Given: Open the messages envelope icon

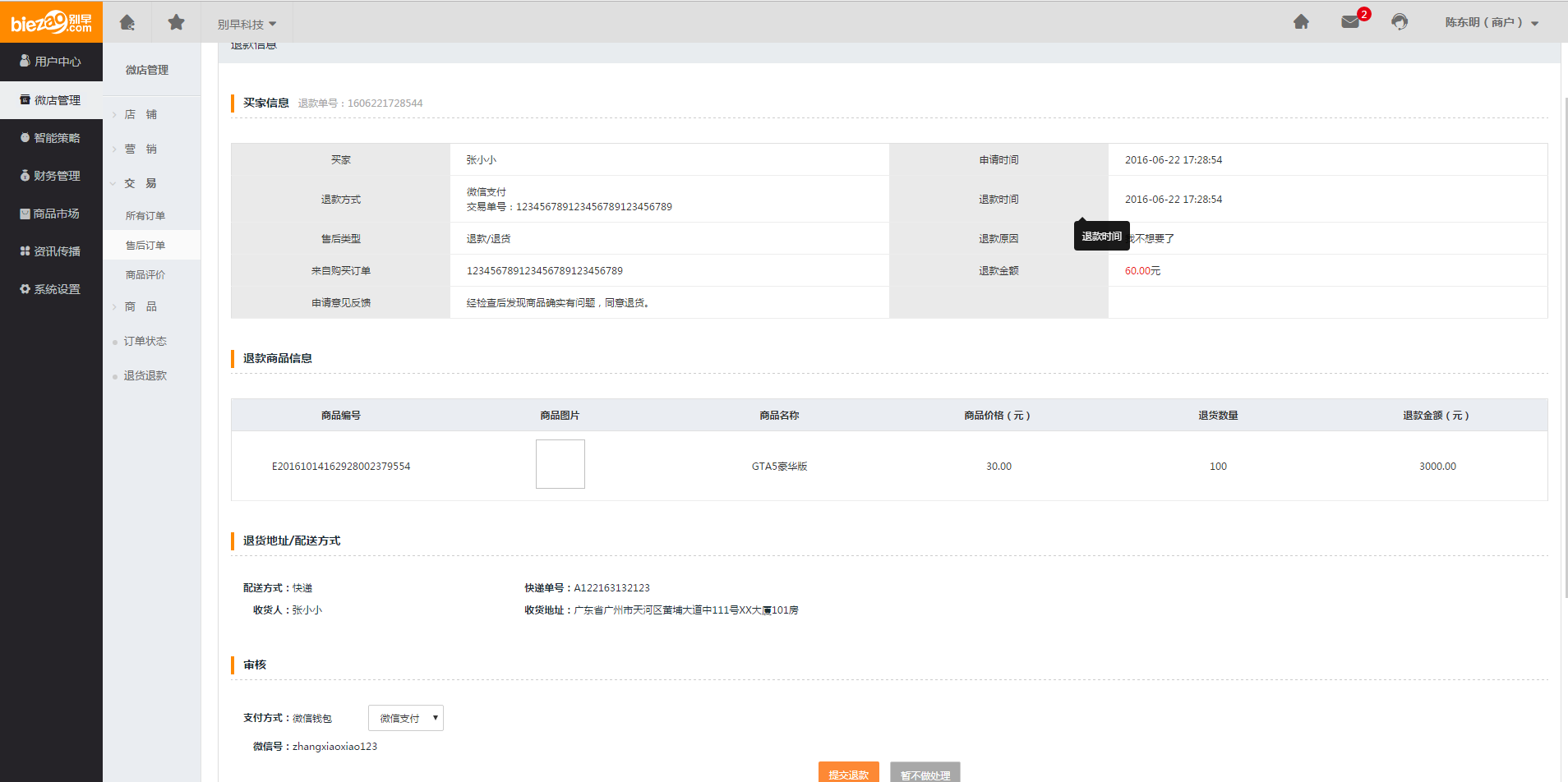Looking at the screenshot, I should tap(1350, 22).
